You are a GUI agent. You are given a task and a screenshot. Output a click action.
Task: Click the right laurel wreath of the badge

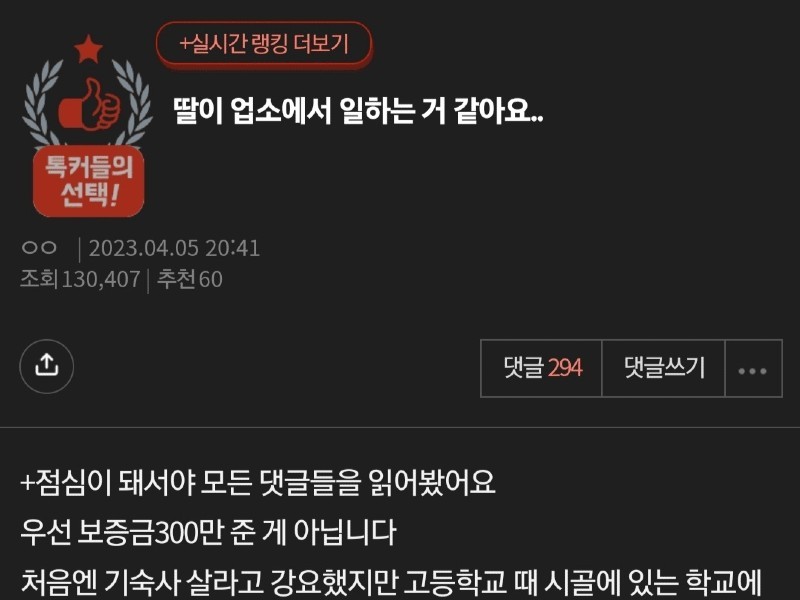click(x=134, y=102)
